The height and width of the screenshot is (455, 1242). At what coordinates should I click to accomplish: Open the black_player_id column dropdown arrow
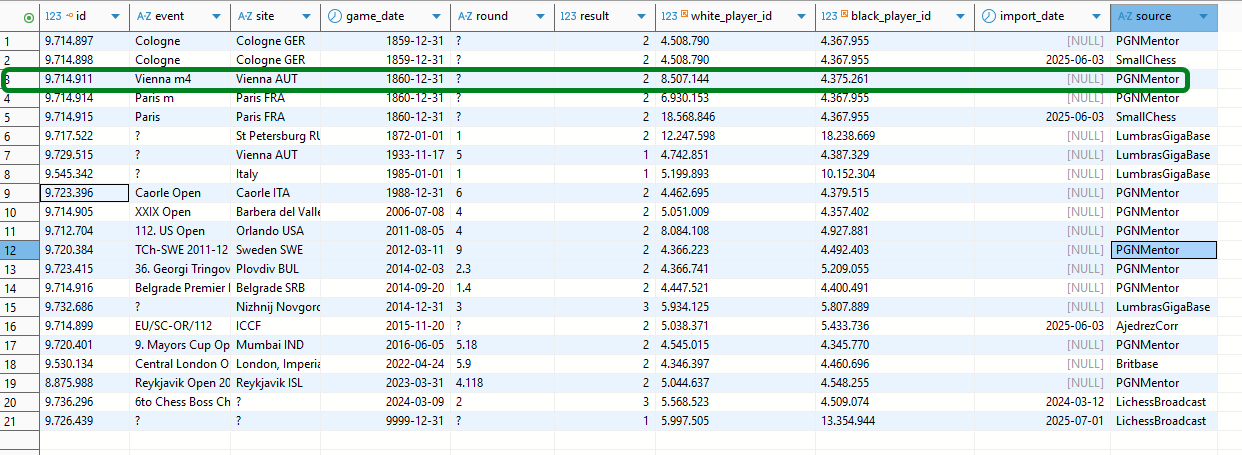[960, 17]
